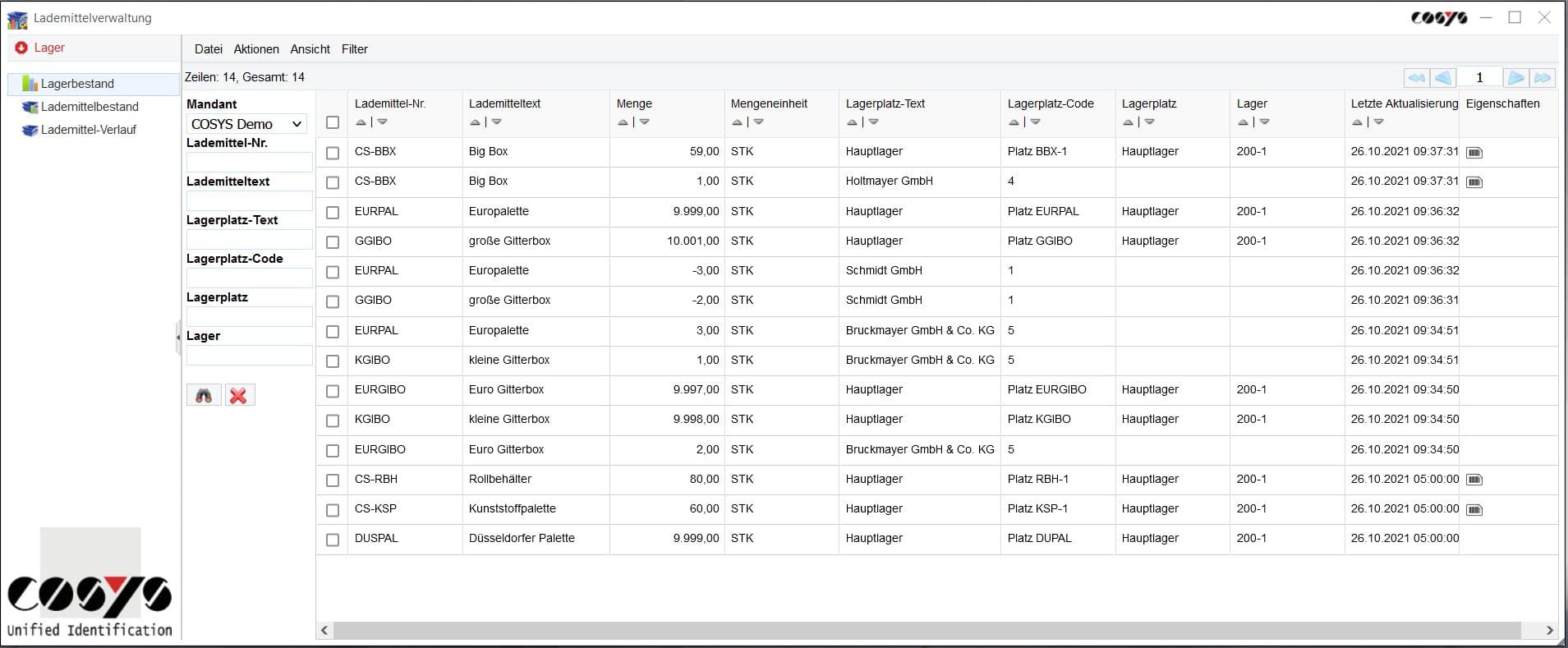
Task: Click the horizontal scrollbar right arrow
Action: tap(1549, 630)
